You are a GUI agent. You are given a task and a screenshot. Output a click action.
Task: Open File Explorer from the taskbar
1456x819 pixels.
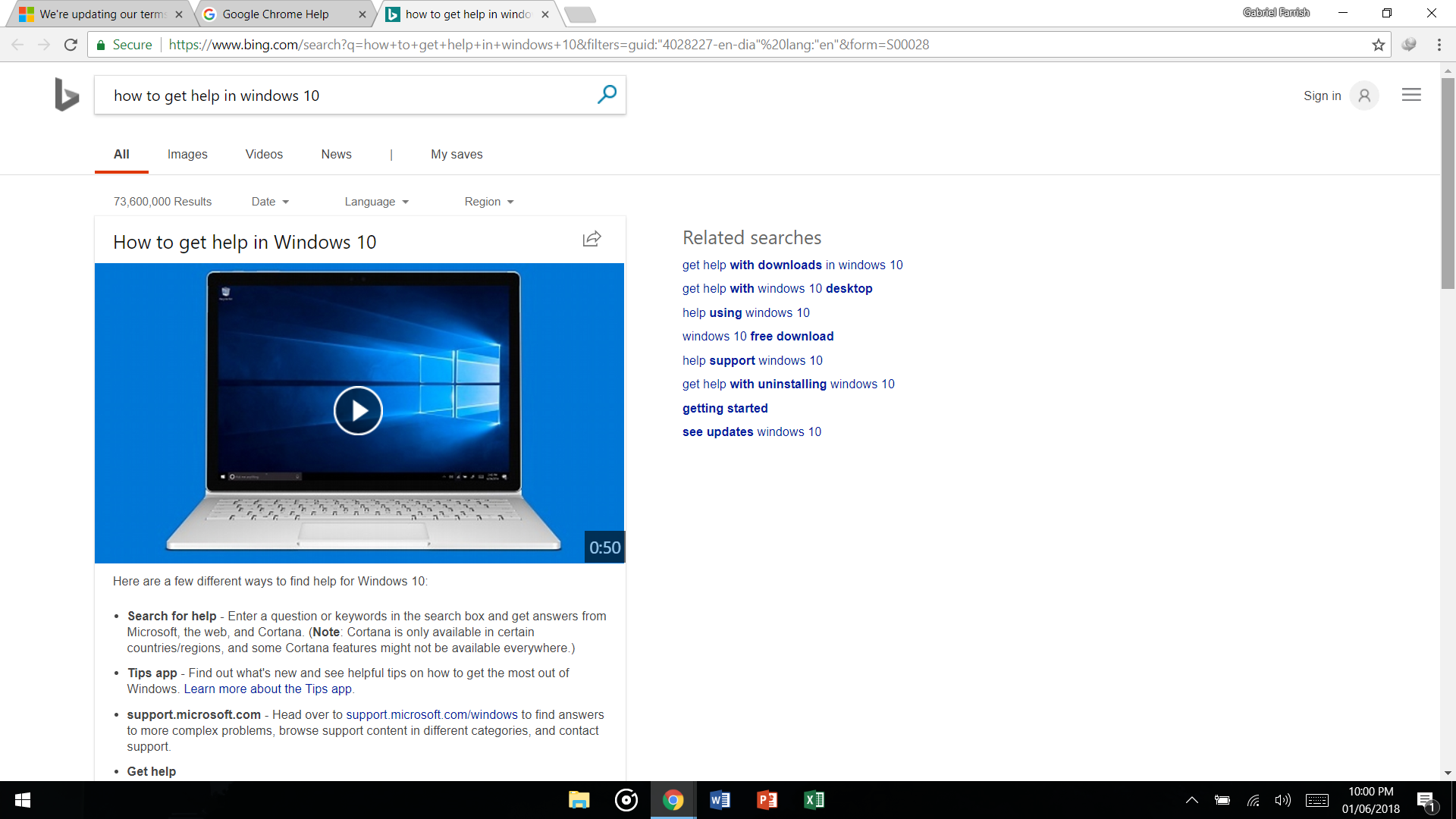(579, 800)
